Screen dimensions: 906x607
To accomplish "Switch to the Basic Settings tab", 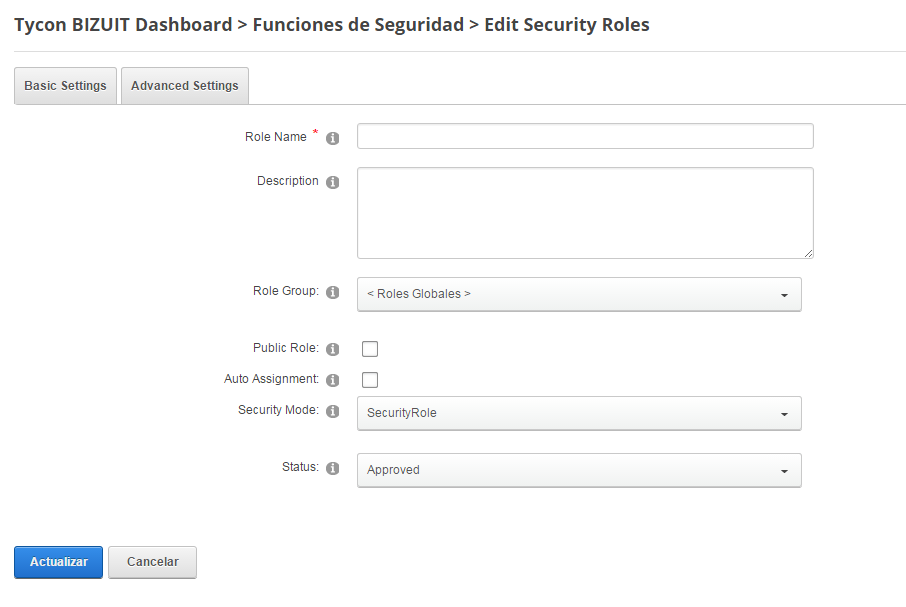I will point(65,86).
